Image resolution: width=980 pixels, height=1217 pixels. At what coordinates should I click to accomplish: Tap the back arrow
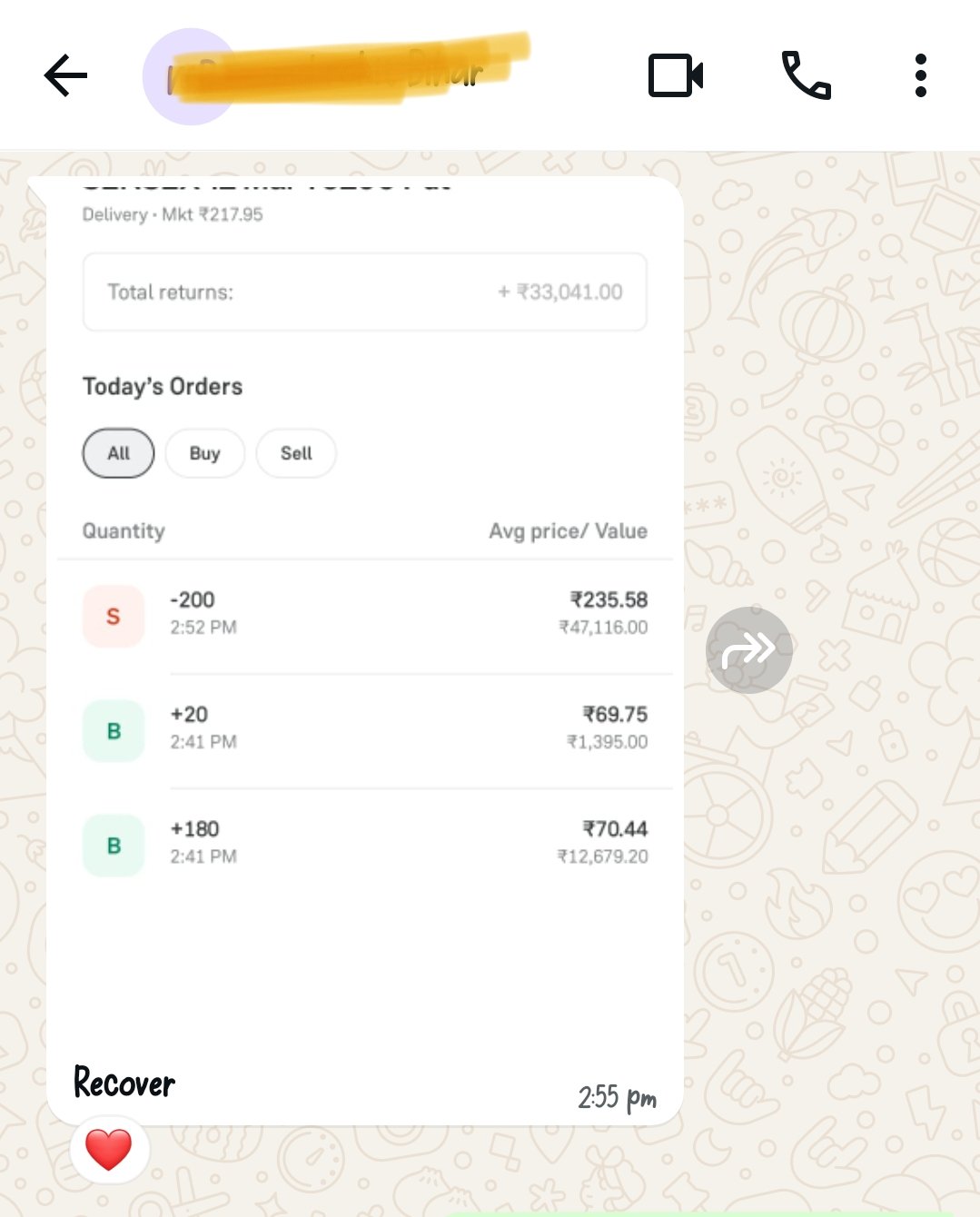[65, 75]
